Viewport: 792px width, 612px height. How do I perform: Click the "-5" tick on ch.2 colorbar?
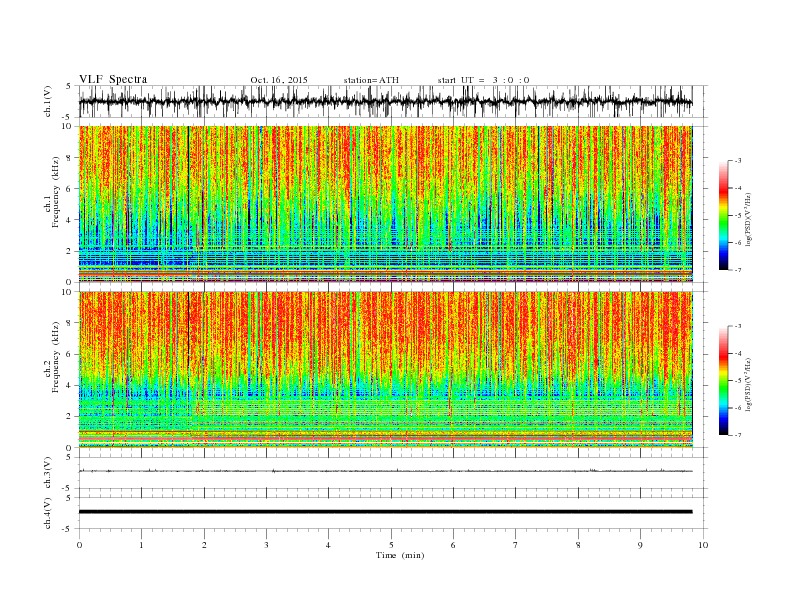pyautogui.click(x=738, y=381)
